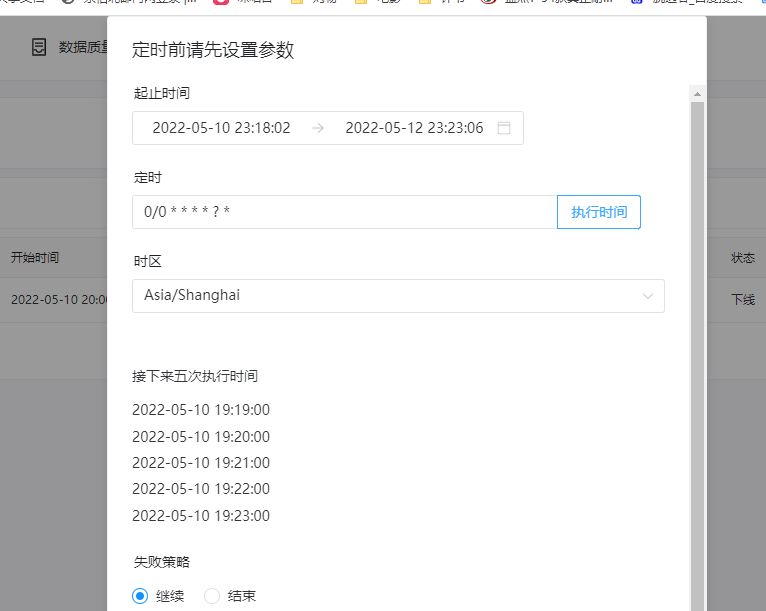Expand timezone list via chevron arrow
This screenshot has width=766, height=611.
coord(648,296)
